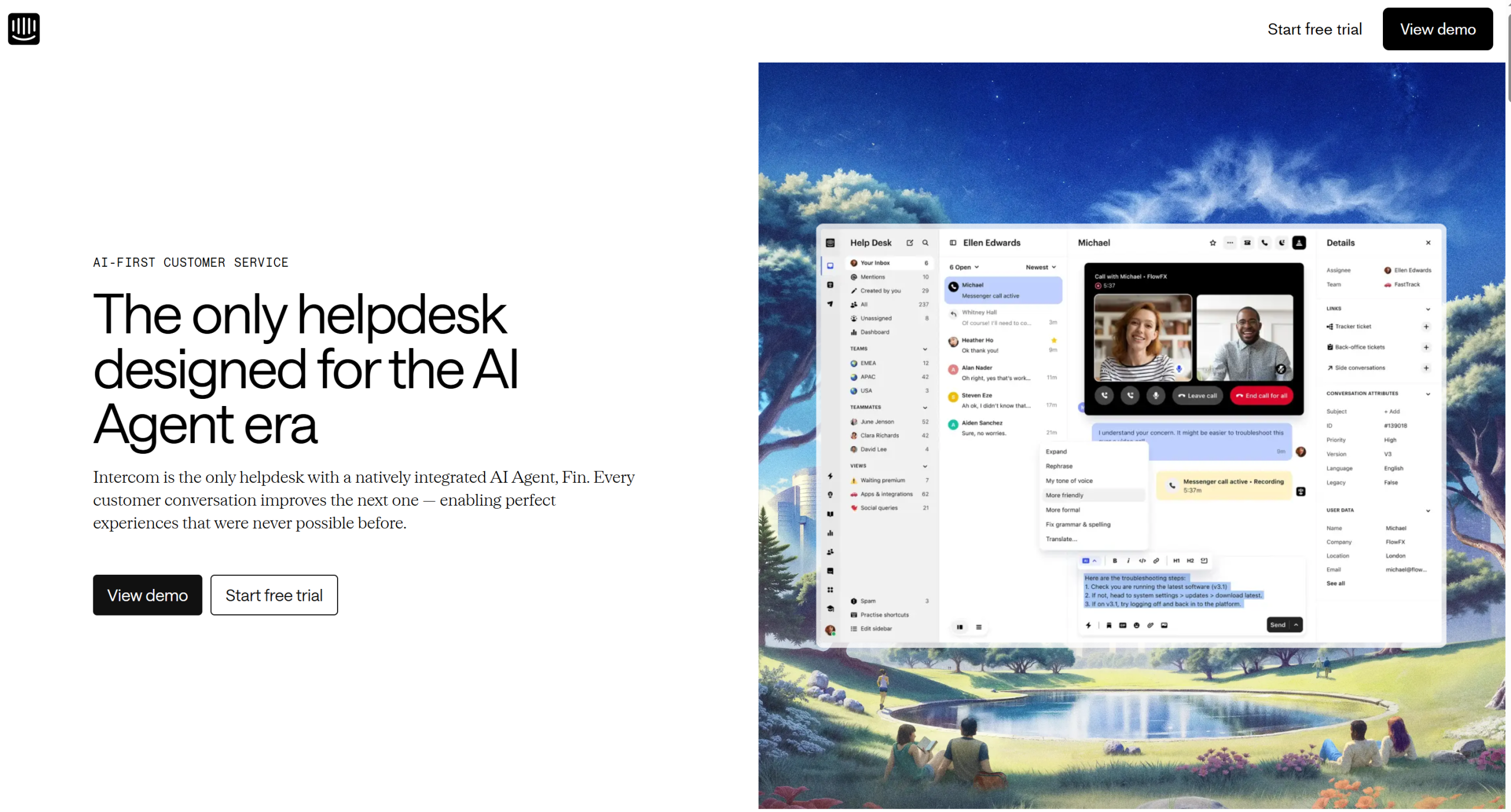Insert a link using composer link icon
Viewport: 1511px width, 812px height.
[1156, 561]
